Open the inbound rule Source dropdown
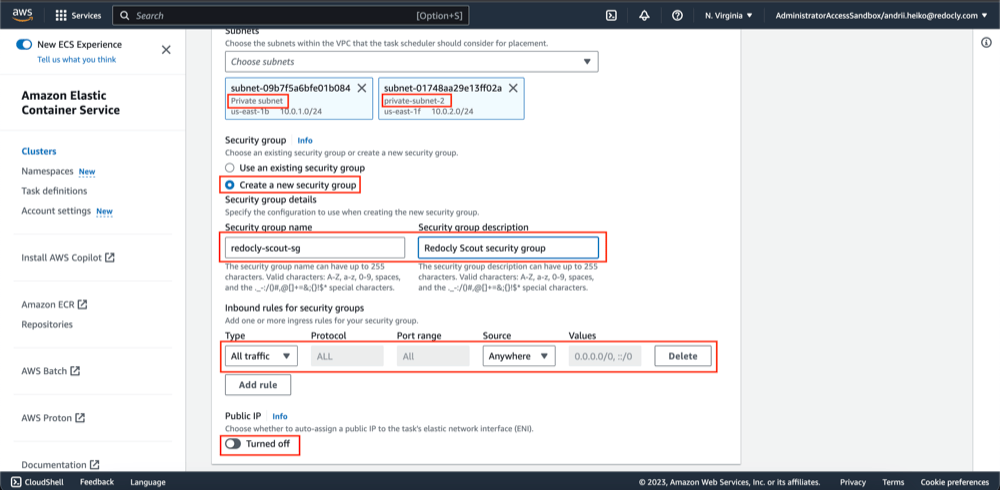Screen dimensions: 1000x490 (x=519, y=356)
